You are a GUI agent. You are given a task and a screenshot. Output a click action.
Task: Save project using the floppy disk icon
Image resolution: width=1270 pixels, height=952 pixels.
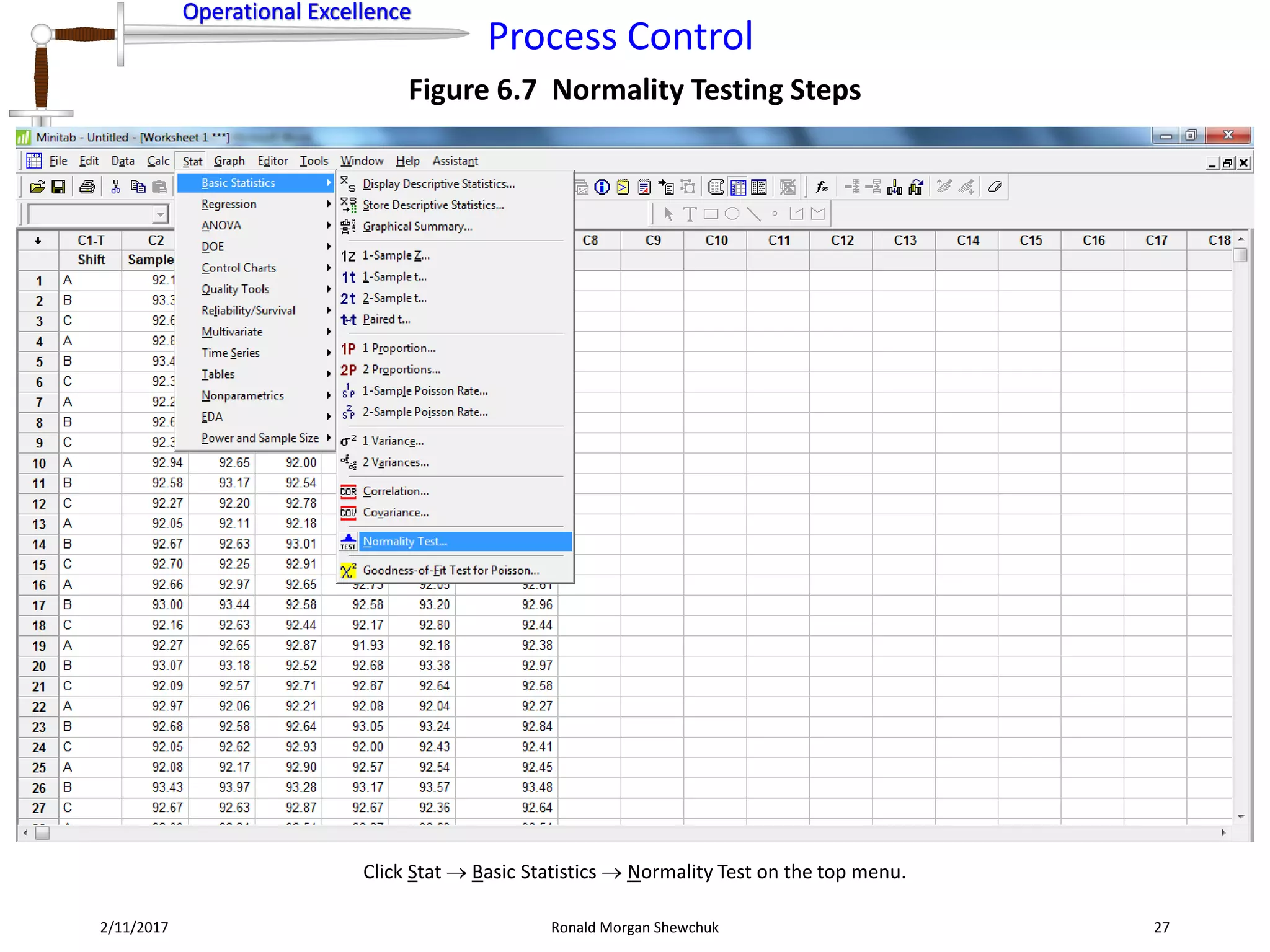pyautogui.click(x=58, y=187)
